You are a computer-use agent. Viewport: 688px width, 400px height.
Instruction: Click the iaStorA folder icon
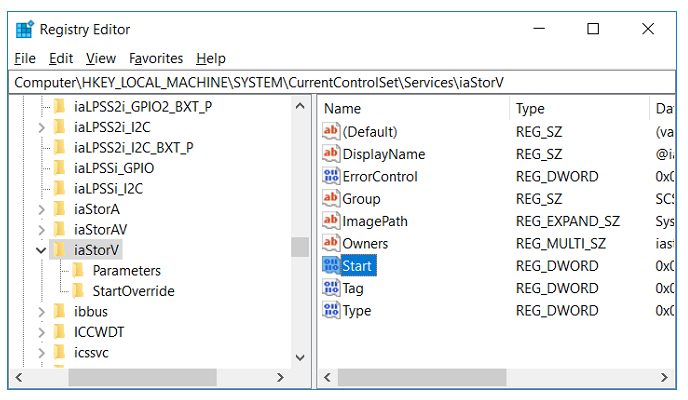coord(60,209)
